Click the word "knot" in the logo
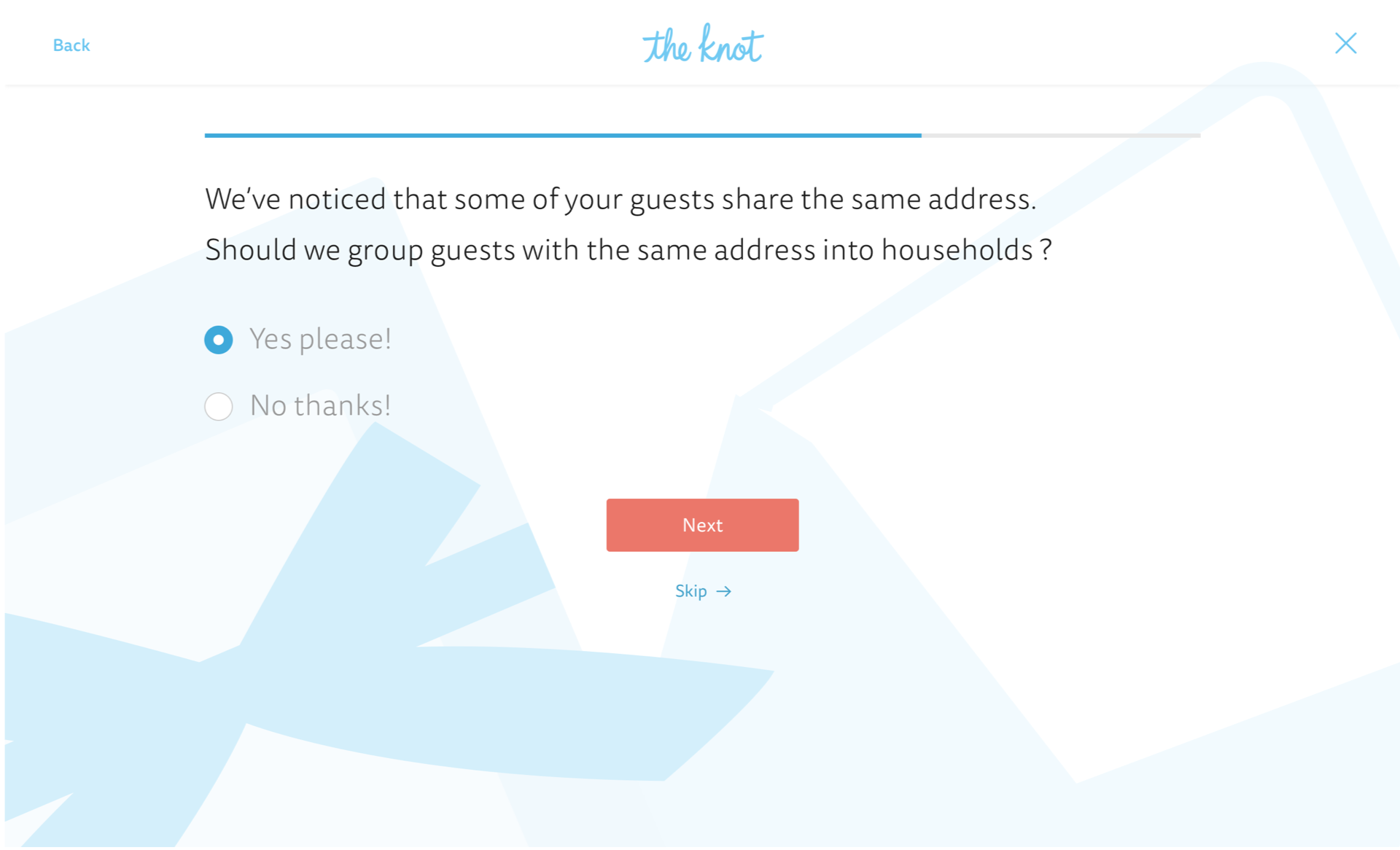This screenshot has width=1400, height=850. coord(731,46)
